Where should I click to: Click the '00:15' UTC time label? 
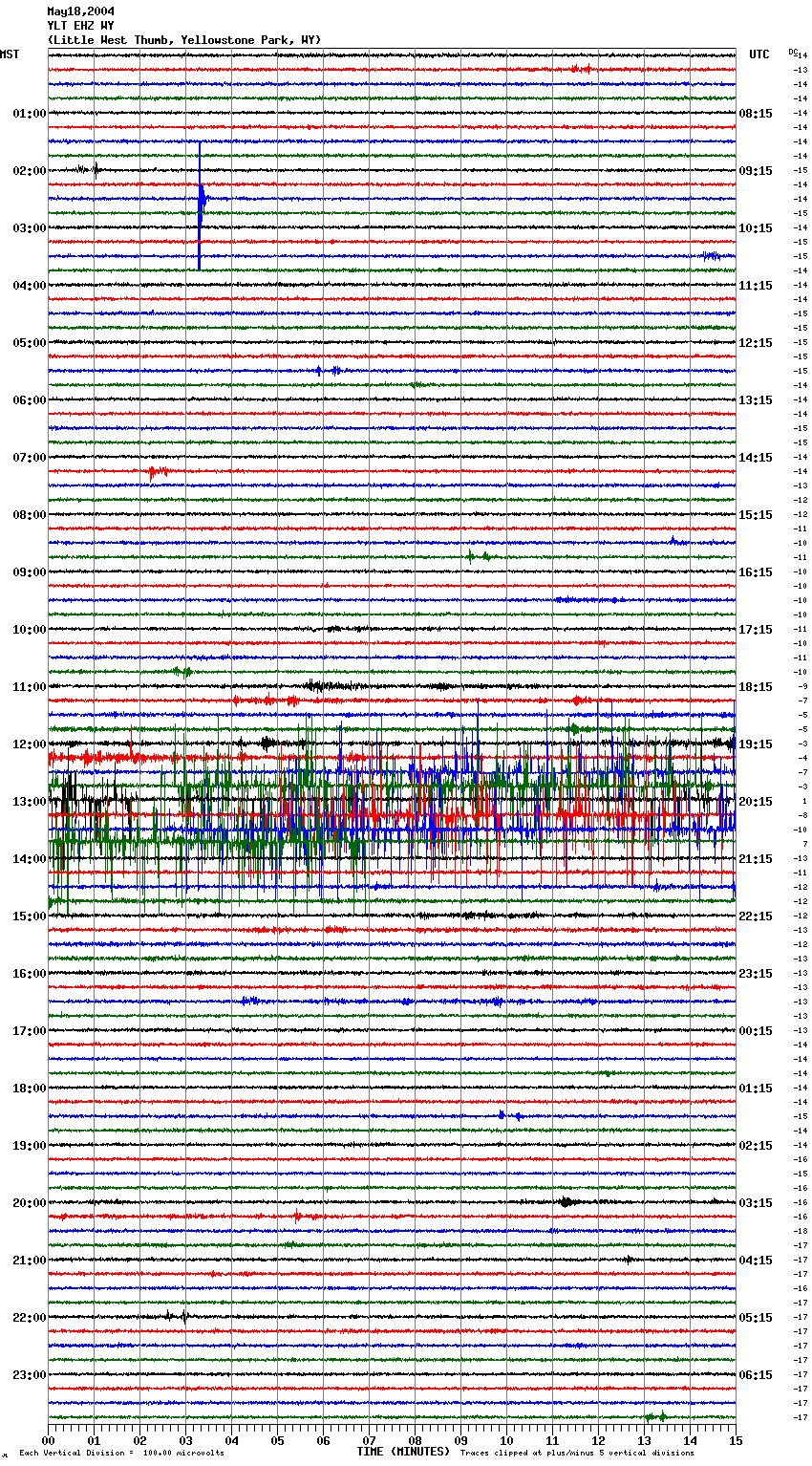pyautogui.click(x=756, y=1031)
